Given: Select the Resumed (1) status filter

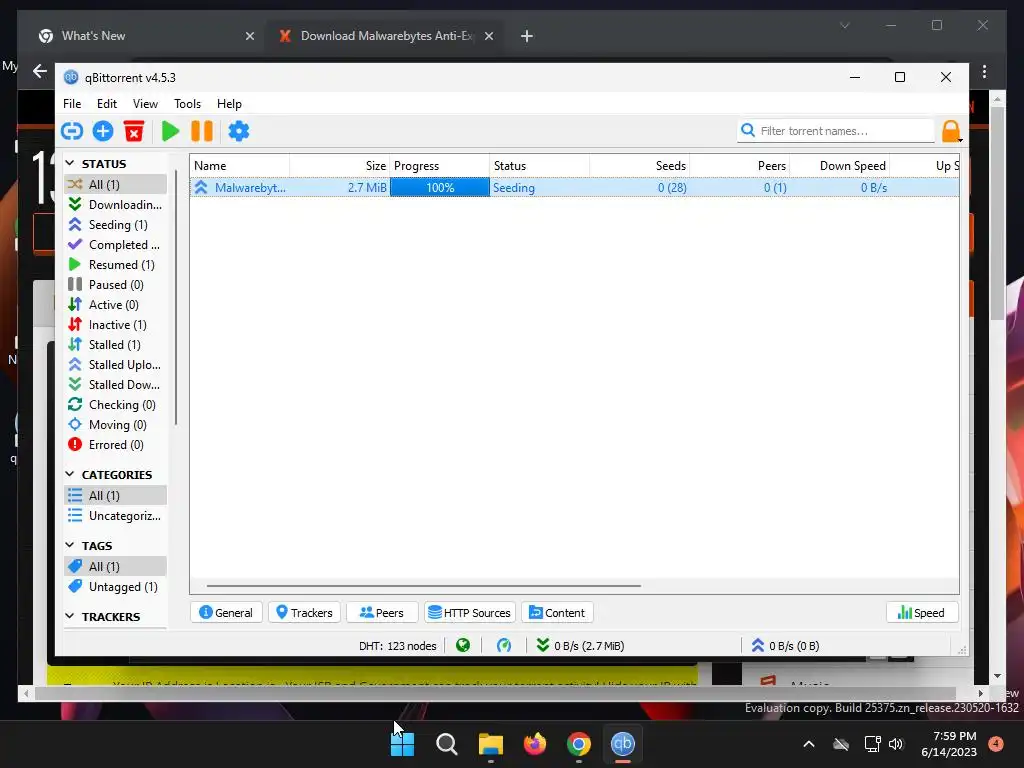Looking at the screenshot, I should coord(116,264).
